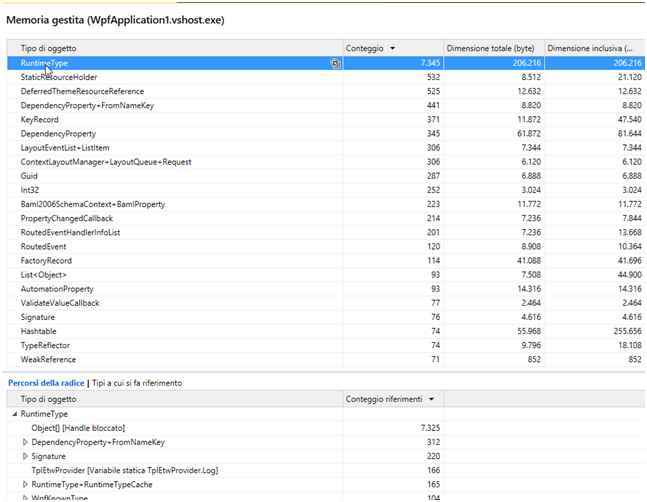The height and width of the screenshot is (502, 647).
Task: Sort by Conteggio riferimenti column header
Action: (393, 399)
